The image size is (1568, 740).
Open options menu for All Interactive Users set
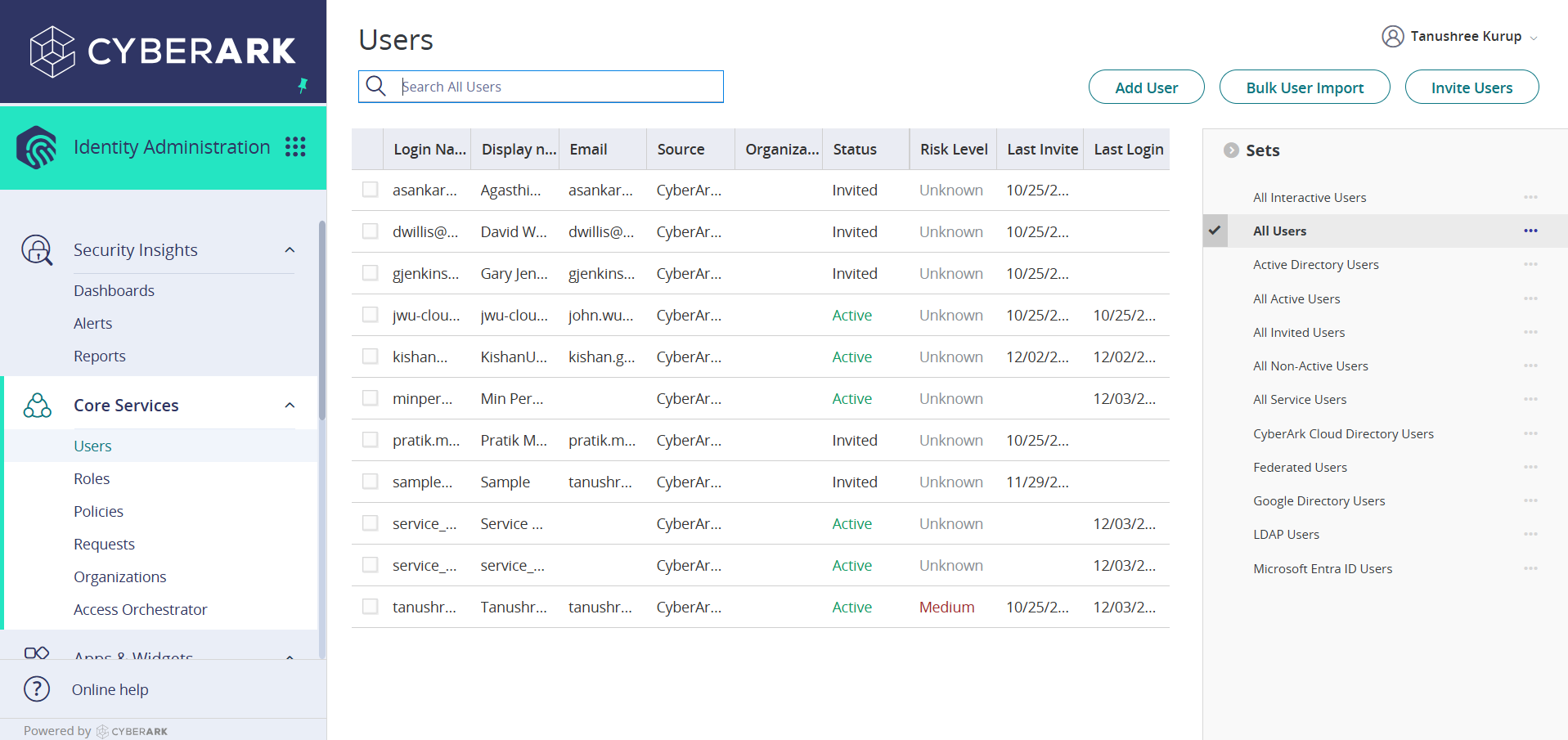click(x=1530, y=197)
